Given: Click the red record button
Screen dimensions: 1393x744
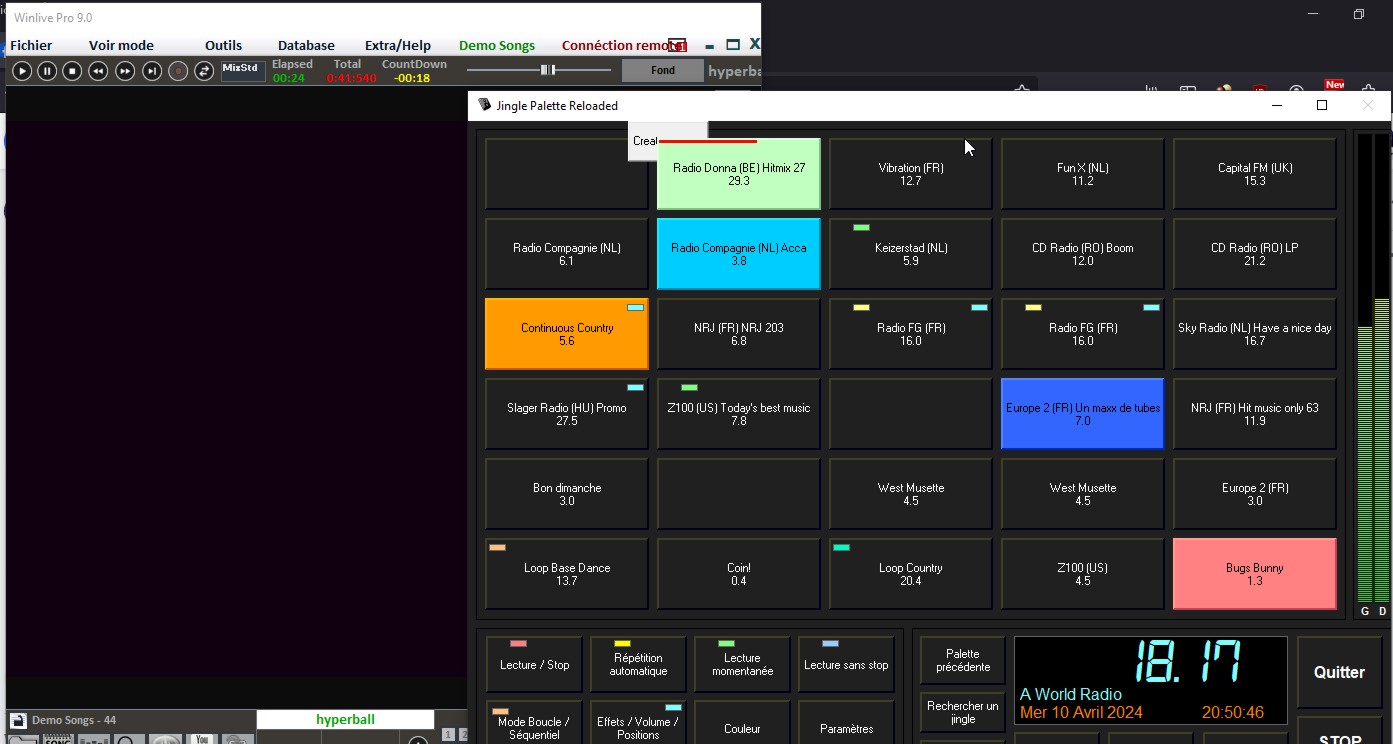Looking at the screenshot, I should coord(178,71).
